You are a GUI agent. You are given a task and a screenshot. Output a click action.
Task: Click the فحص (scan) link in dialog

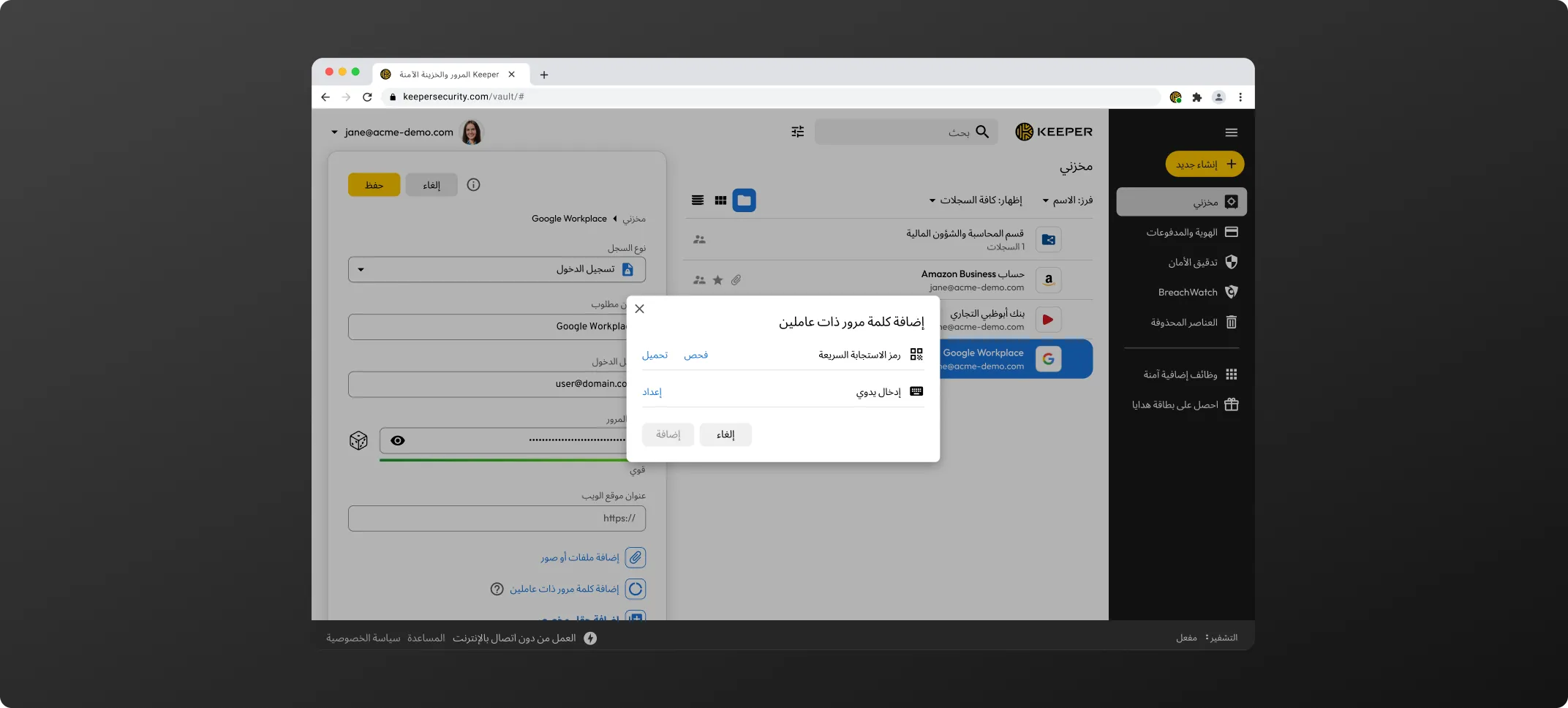tap(696, 355)
